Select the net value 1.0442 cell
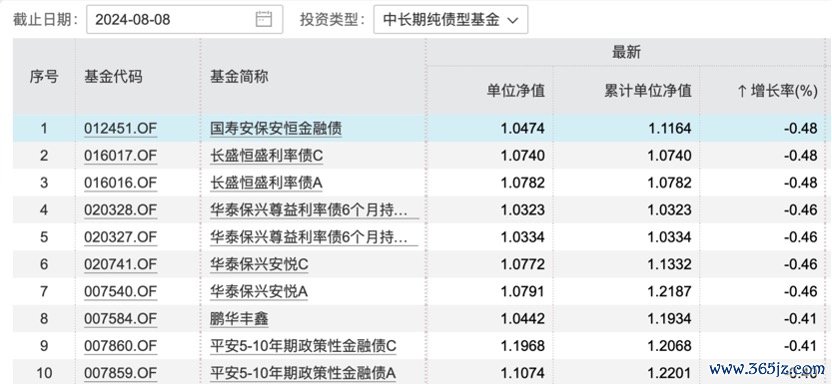 (x=523, y=319)
